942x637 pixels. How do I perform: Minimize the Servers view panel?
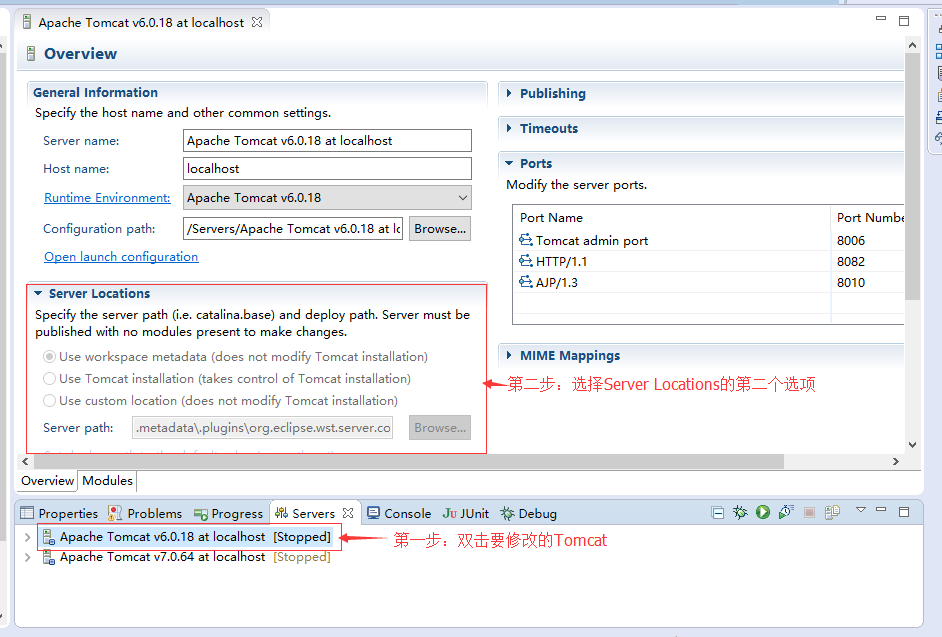(x=881, y=510)
